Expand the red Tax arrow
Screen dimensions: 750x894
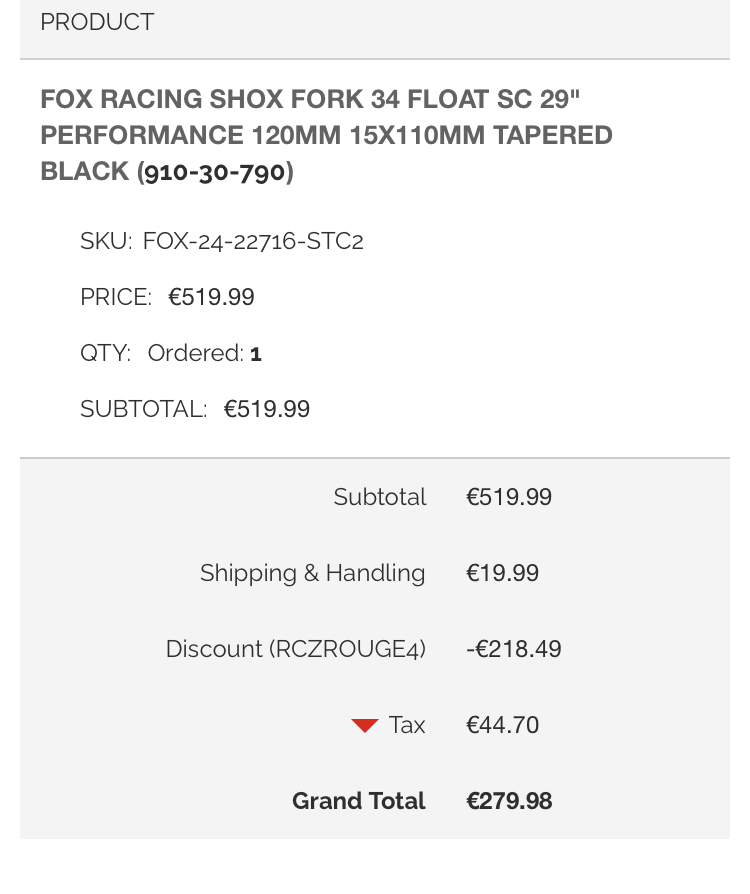[x=364, y=725]
